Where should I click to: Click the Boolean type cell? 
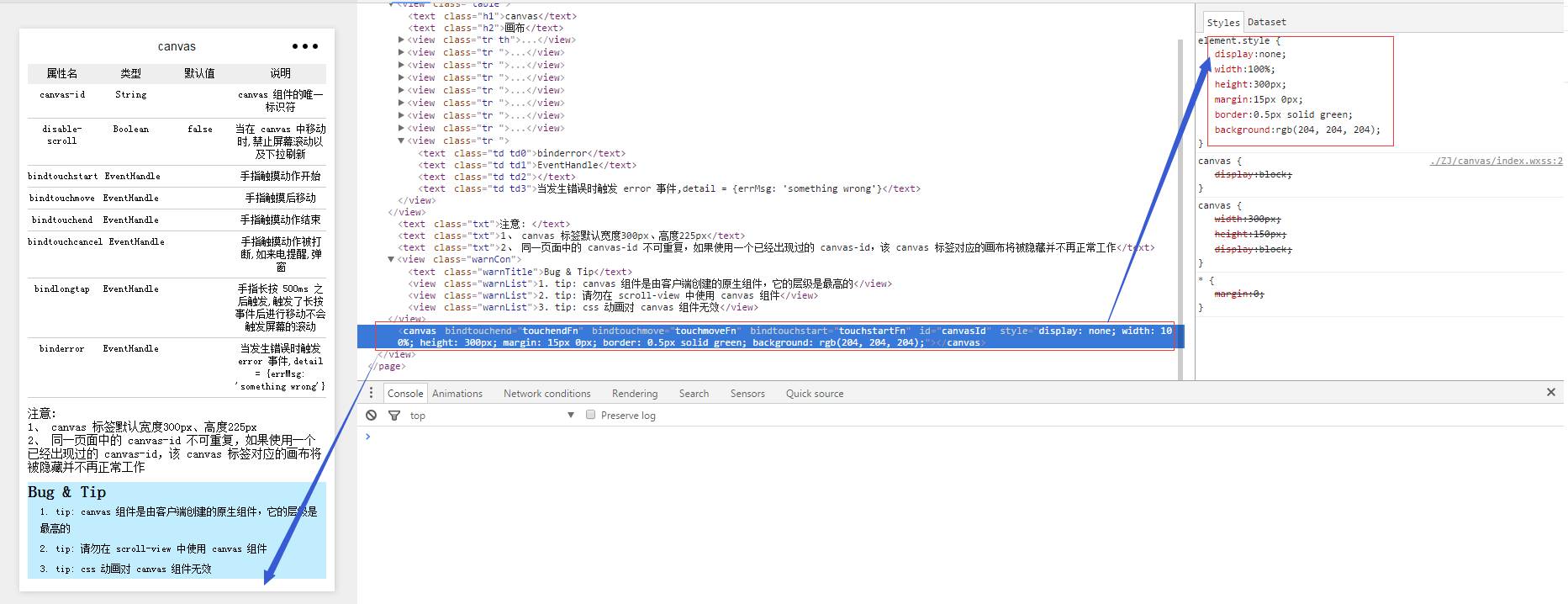pyautogui.click(x=130, y=129)
